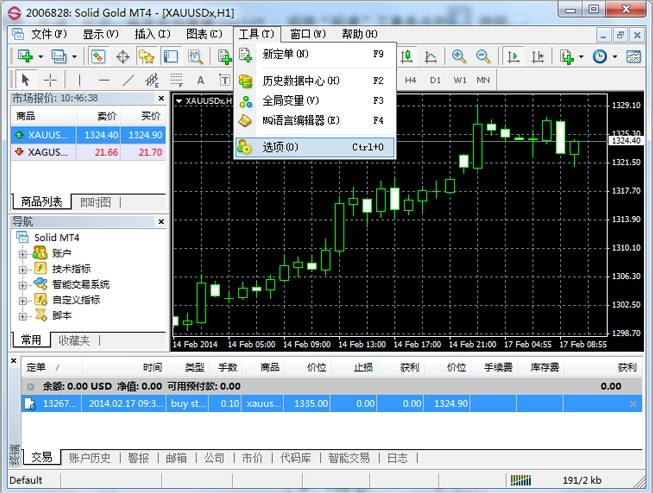Image resolution: width=653 pixels, height=493 pixels.
Task: Click the zoom in magnifier icon
Action: (460, 57)
